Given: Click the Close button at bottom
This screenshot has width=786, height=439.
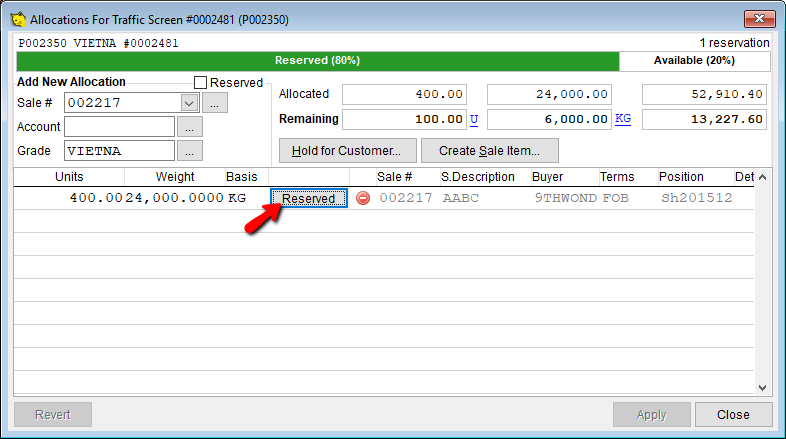Looking at the screenshot, I should [733, 414].
